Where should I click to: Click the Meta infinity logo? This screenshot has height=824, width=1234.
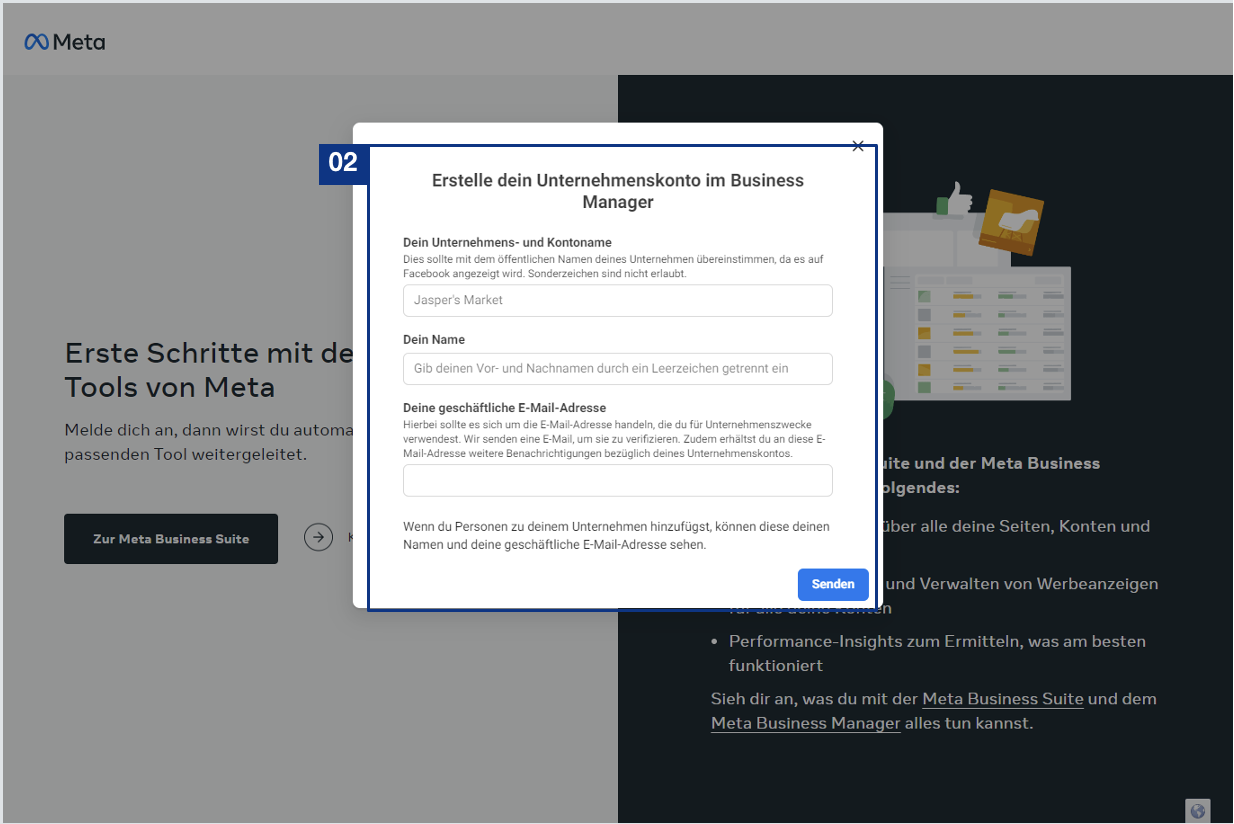(x=36, y=41)
